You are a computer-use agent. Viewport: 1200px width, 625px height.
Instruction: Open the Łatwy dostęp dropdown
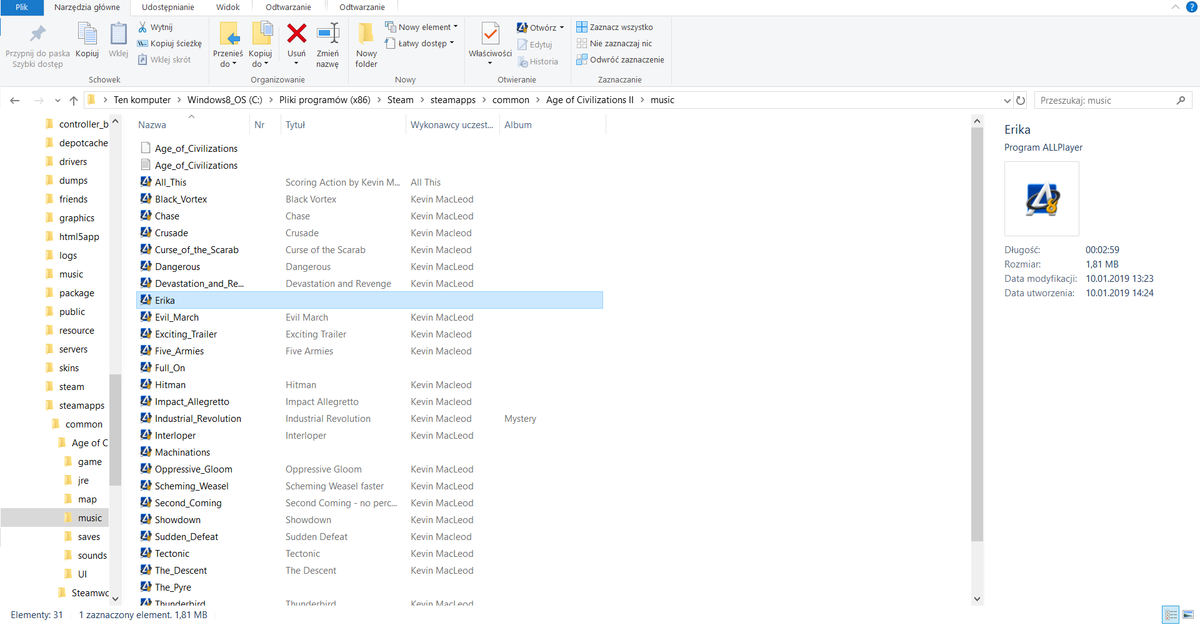419,43
